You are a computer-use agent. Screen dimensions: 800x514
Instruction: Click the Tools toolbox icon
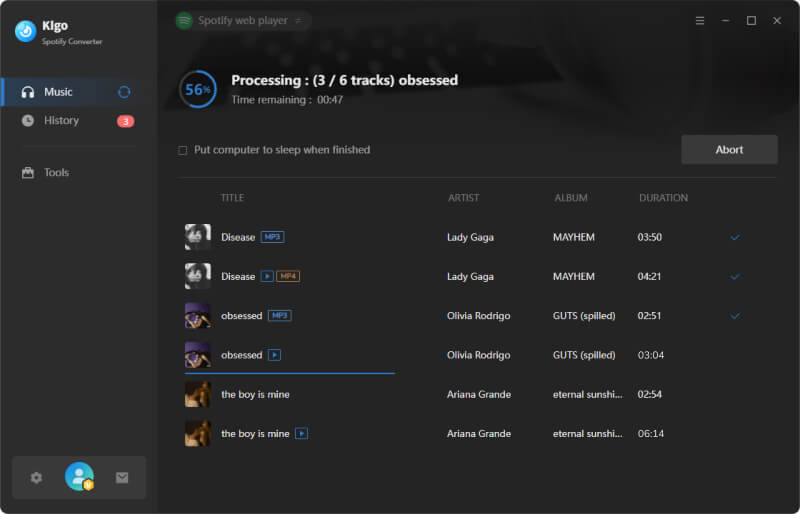pos(28,173)
